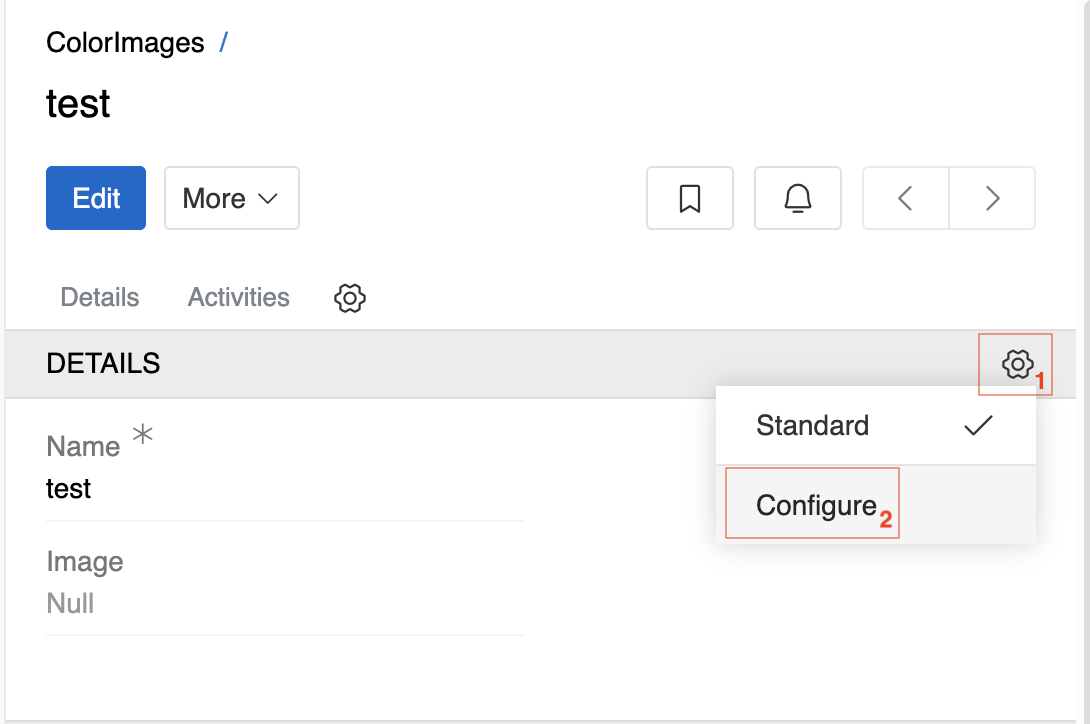Click the blue Edit button
The height and width of the screenshot is (724, 1090).
96,198
